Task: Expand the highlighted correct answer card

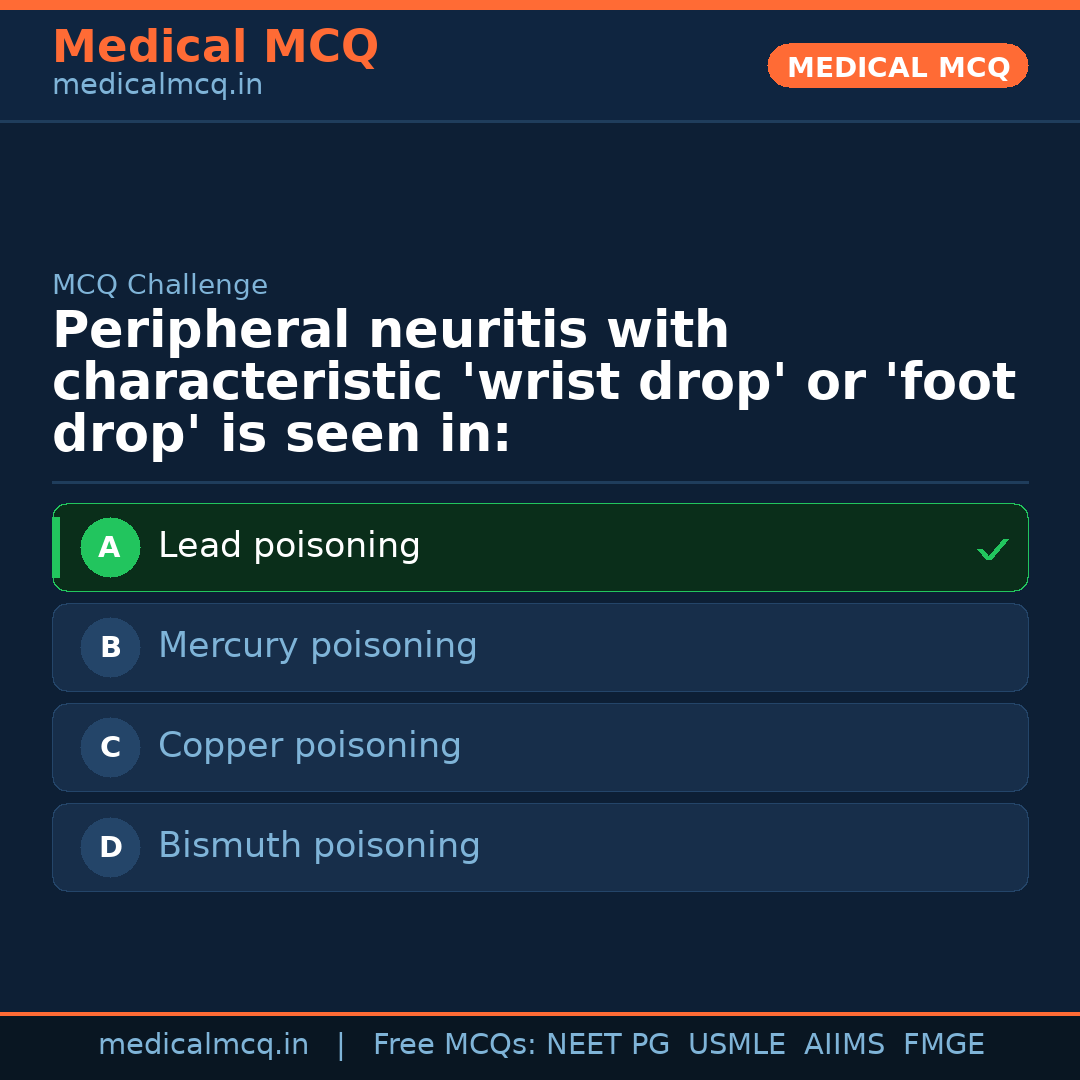Action: [540, 547]
